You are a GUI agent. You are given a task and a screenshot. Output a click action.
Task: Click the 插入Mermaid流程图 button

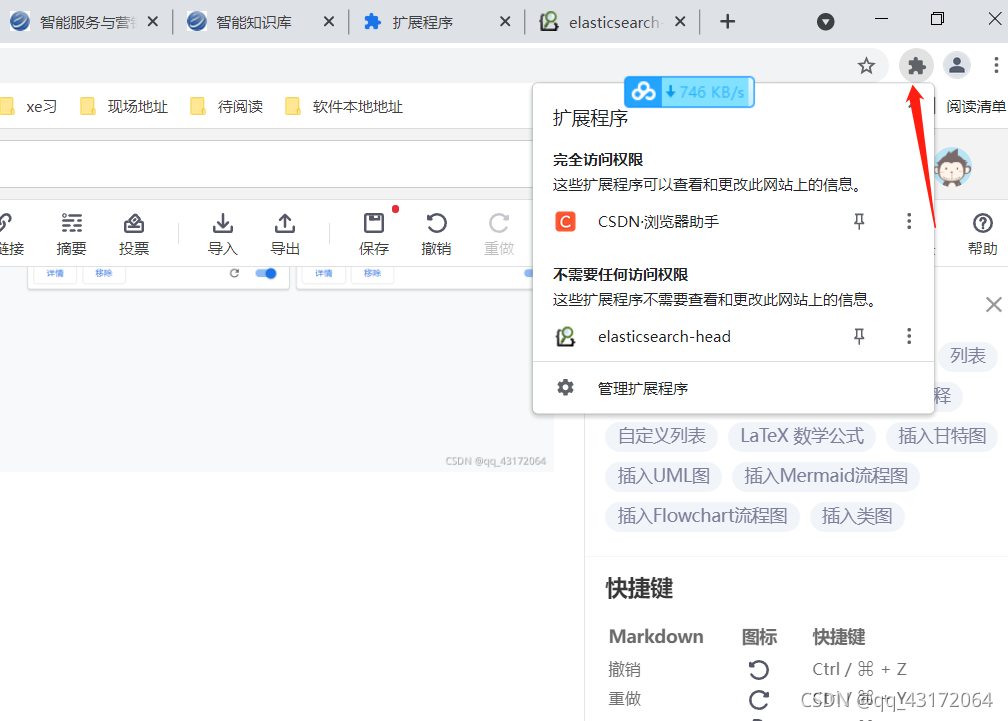[x=825, y=476]
